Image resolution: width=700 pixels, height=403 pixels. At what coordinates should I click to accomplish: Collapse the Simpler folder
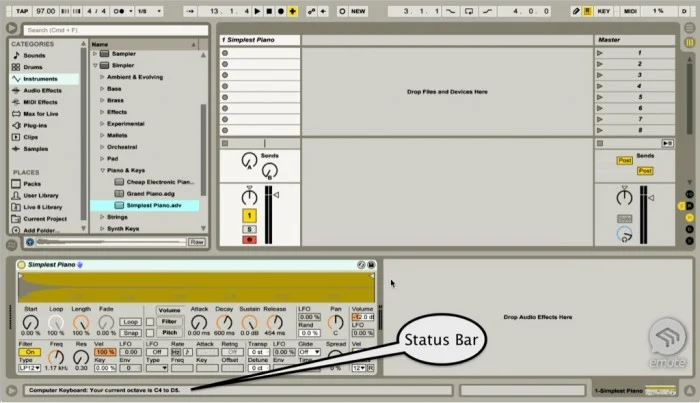tap(95, 65)
